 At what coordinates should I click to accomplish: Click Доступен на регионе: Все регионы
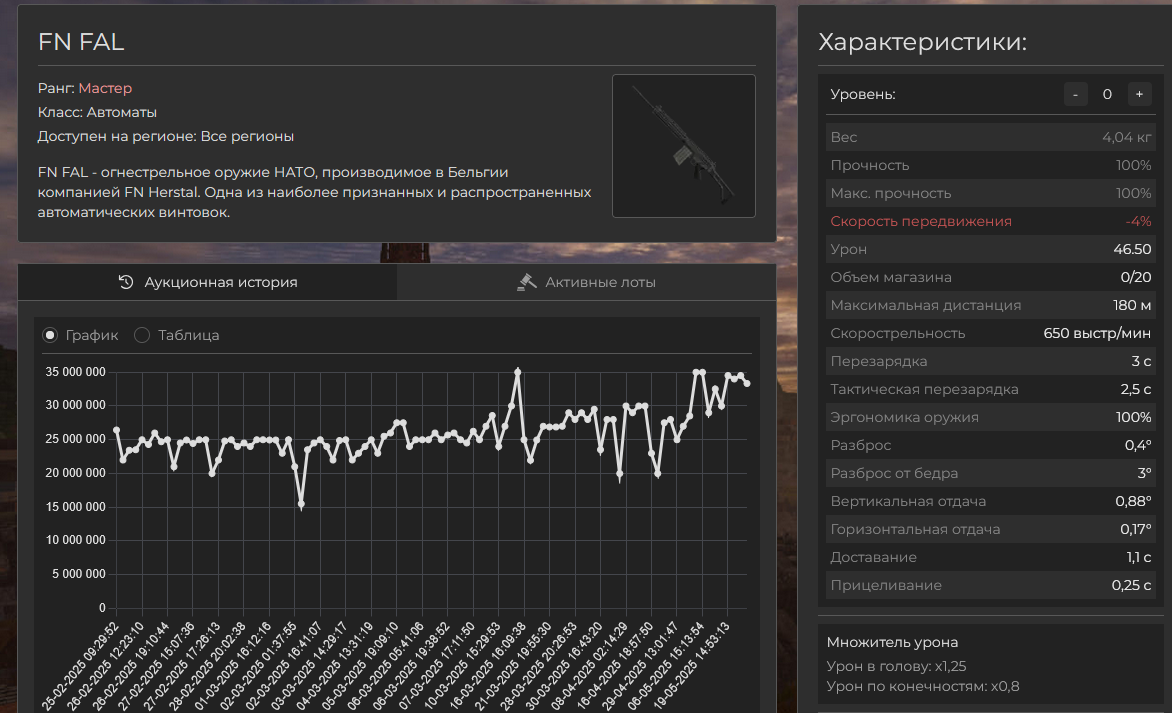coord(165,136)
